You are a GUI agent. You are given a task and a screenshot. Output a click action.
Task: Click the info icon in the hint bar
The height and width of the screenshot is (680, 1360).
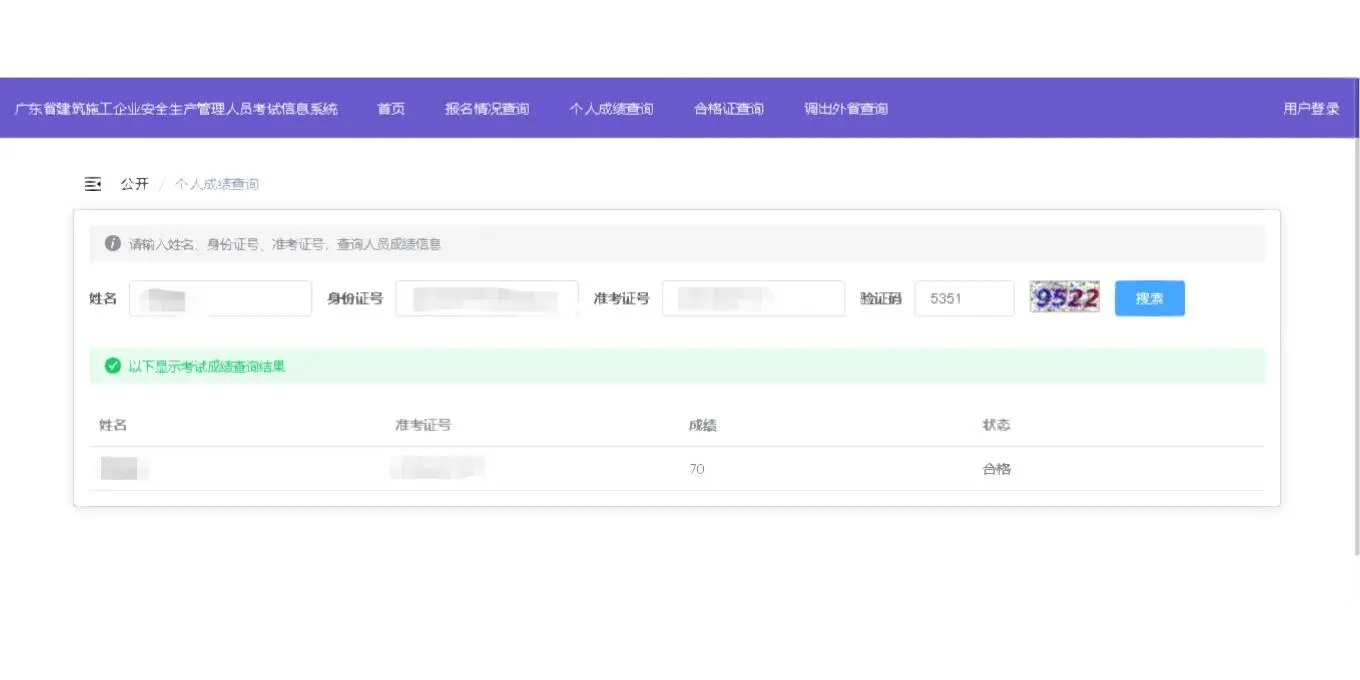tap(113, 243)
